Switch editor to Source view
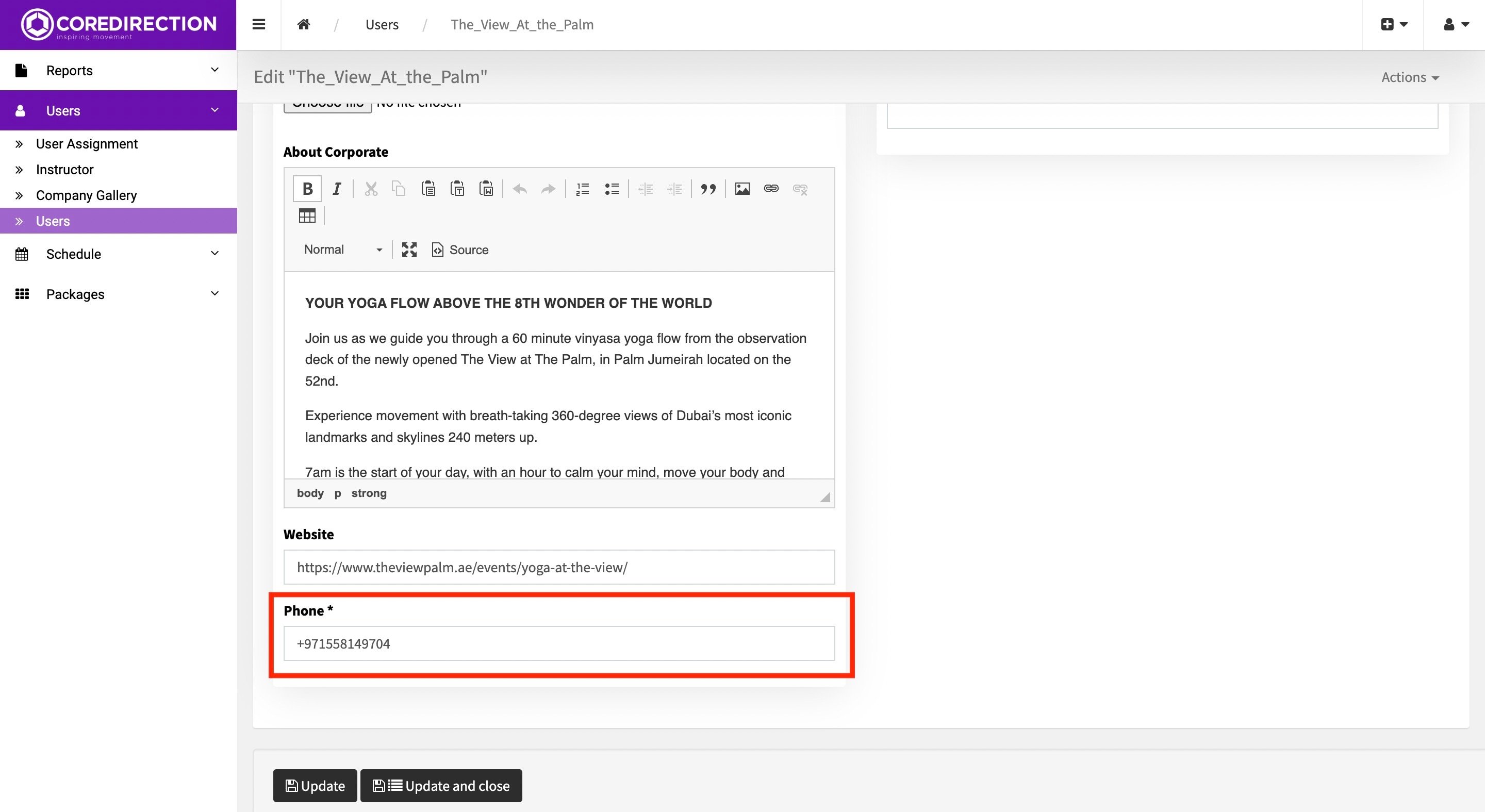1485x812 pixels. coord(460,250)
